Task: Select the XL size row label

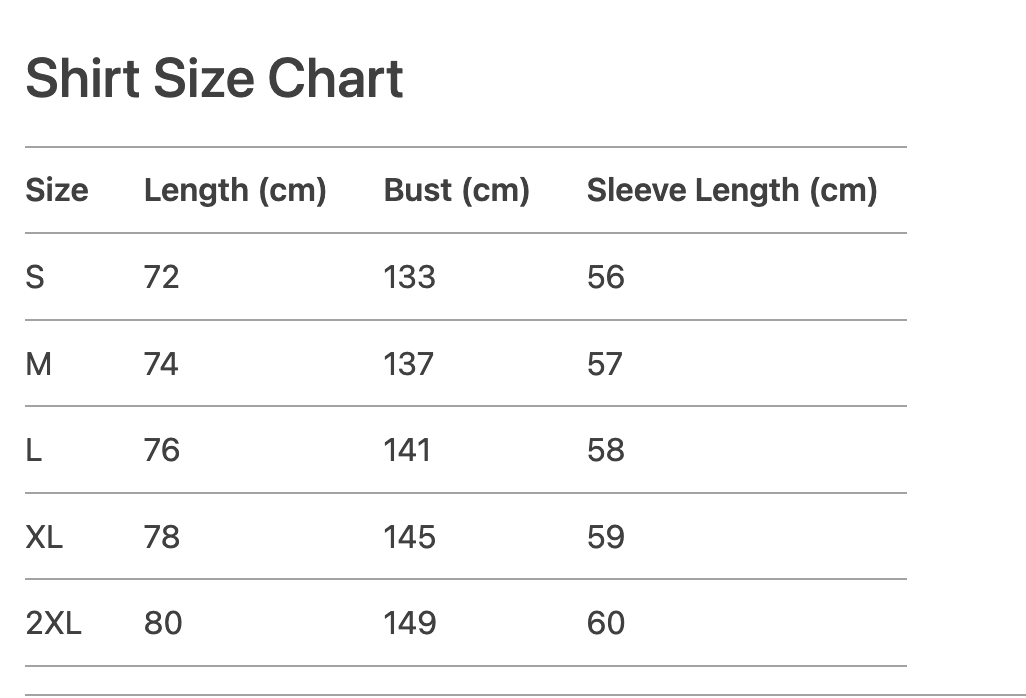Action: tap(44, 537)
